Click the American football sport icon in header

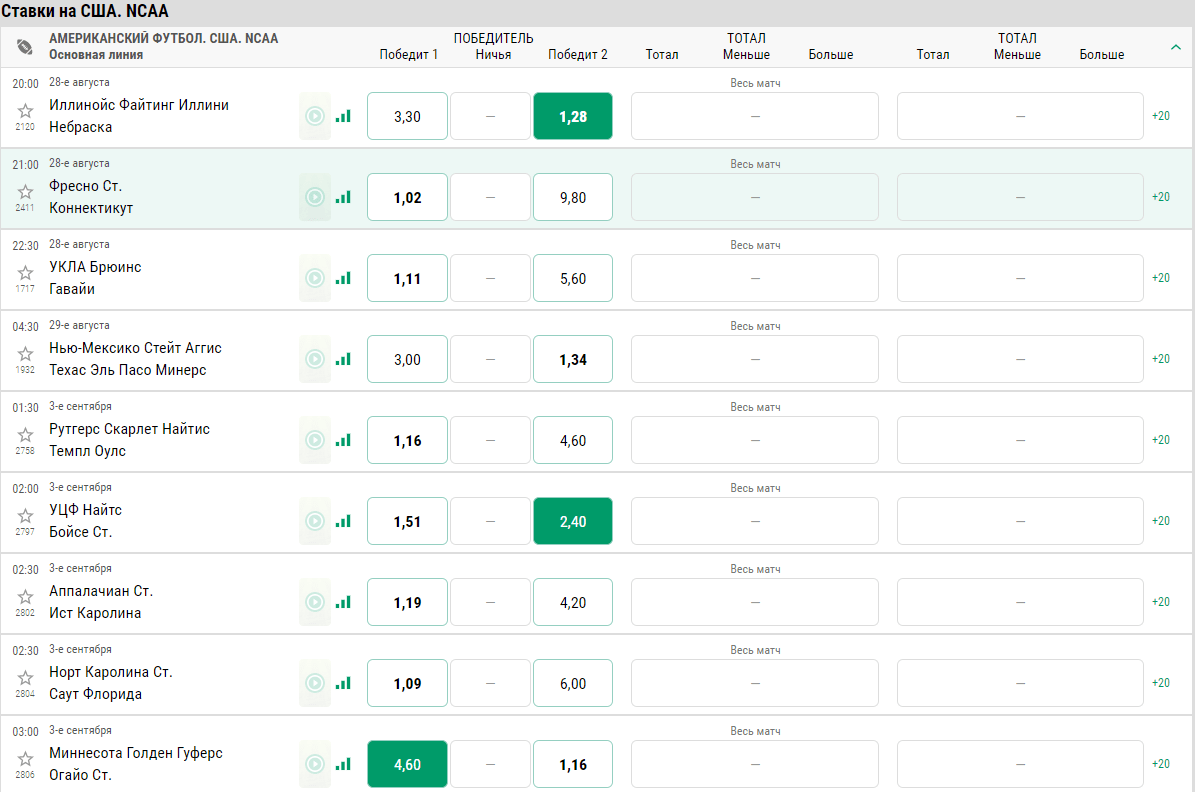24,47
